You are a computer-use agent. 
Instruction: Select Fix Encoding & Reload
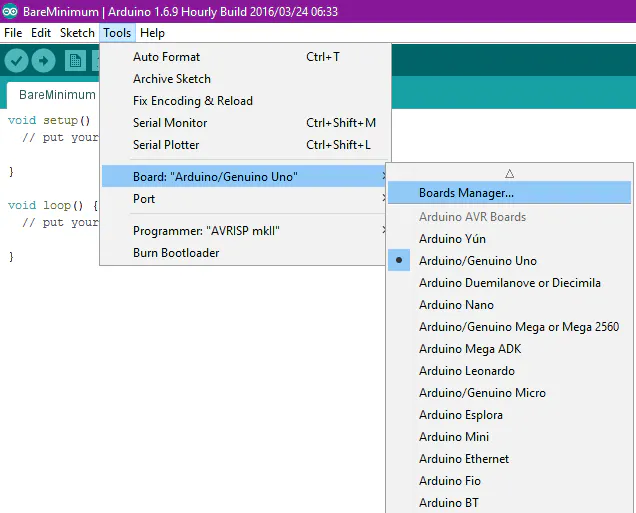245,101
